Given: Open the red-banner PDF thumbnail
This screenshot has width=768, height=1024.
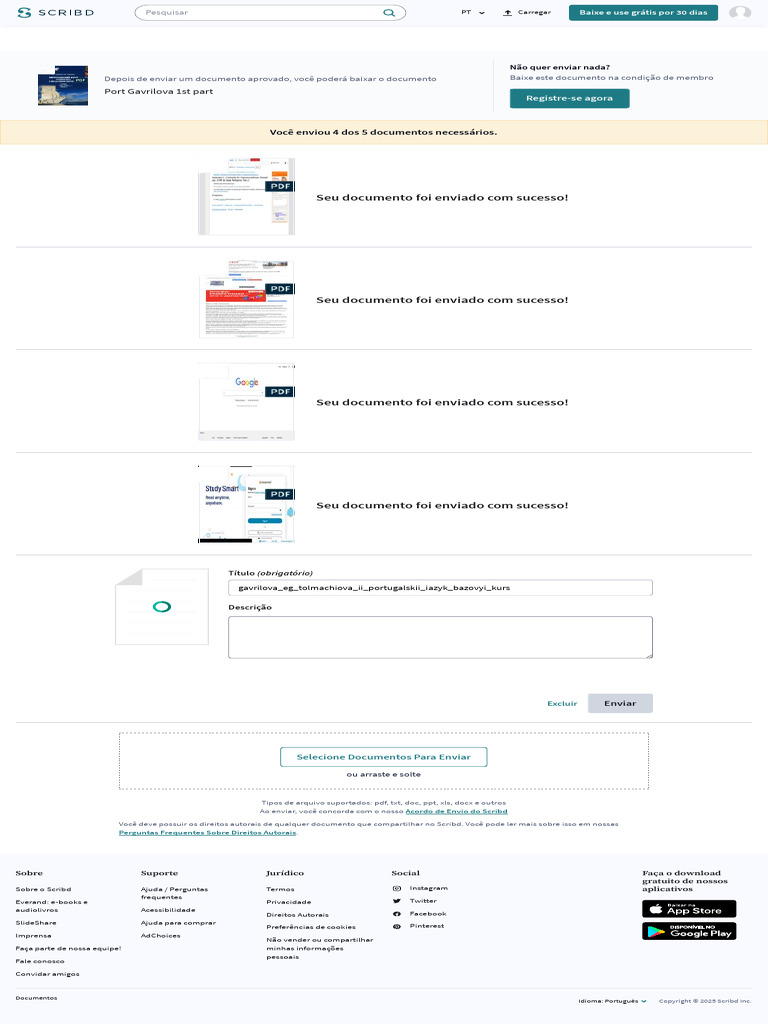Looking at the screenshot, I should [246, 299].
